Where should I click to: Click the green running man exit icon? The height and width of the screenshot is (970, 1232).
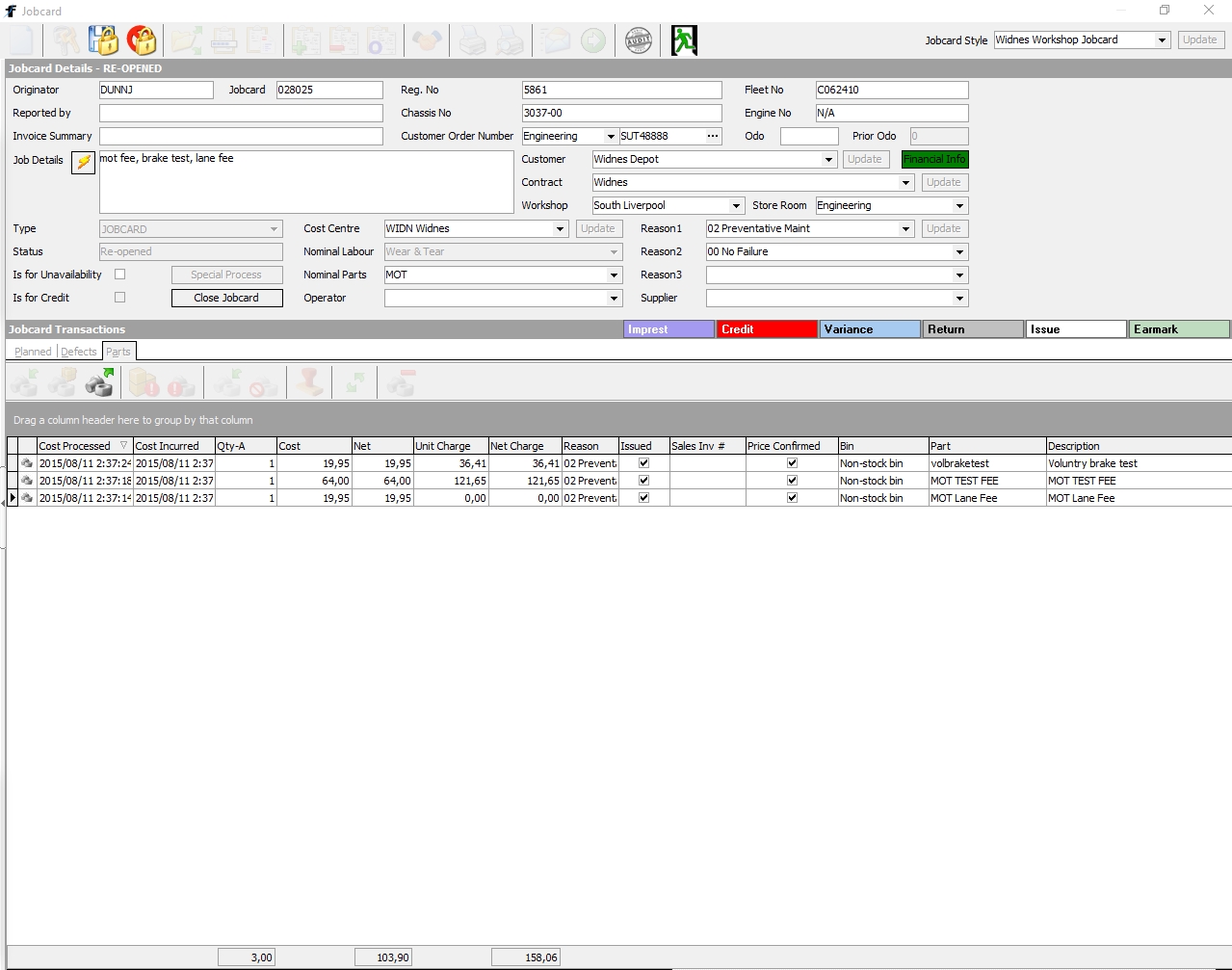point(684,40)
